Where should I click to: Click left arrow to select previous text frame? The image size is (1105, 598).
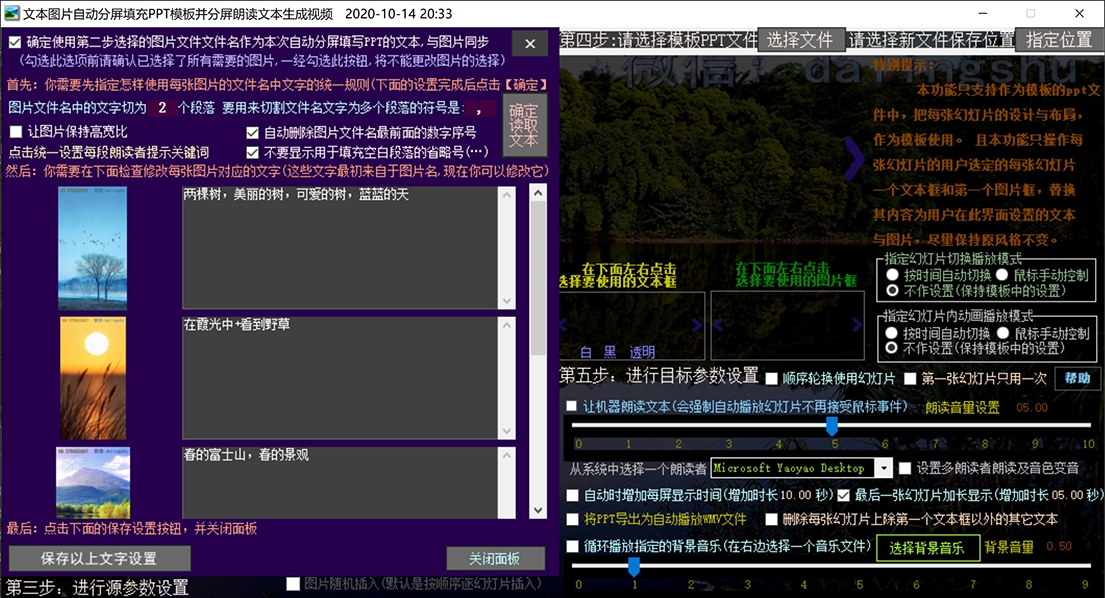(561, 325)
